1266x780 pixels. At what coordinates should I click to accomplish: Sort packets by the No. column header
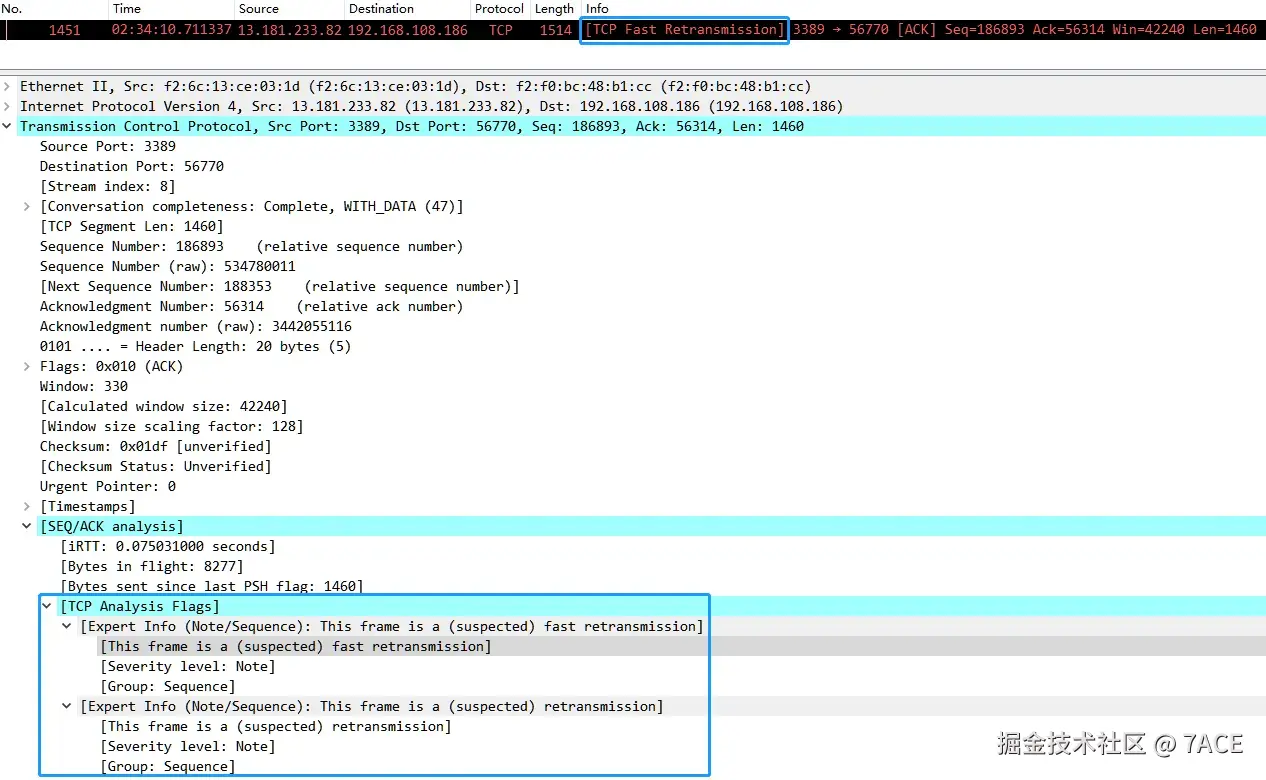click(54, 9)
